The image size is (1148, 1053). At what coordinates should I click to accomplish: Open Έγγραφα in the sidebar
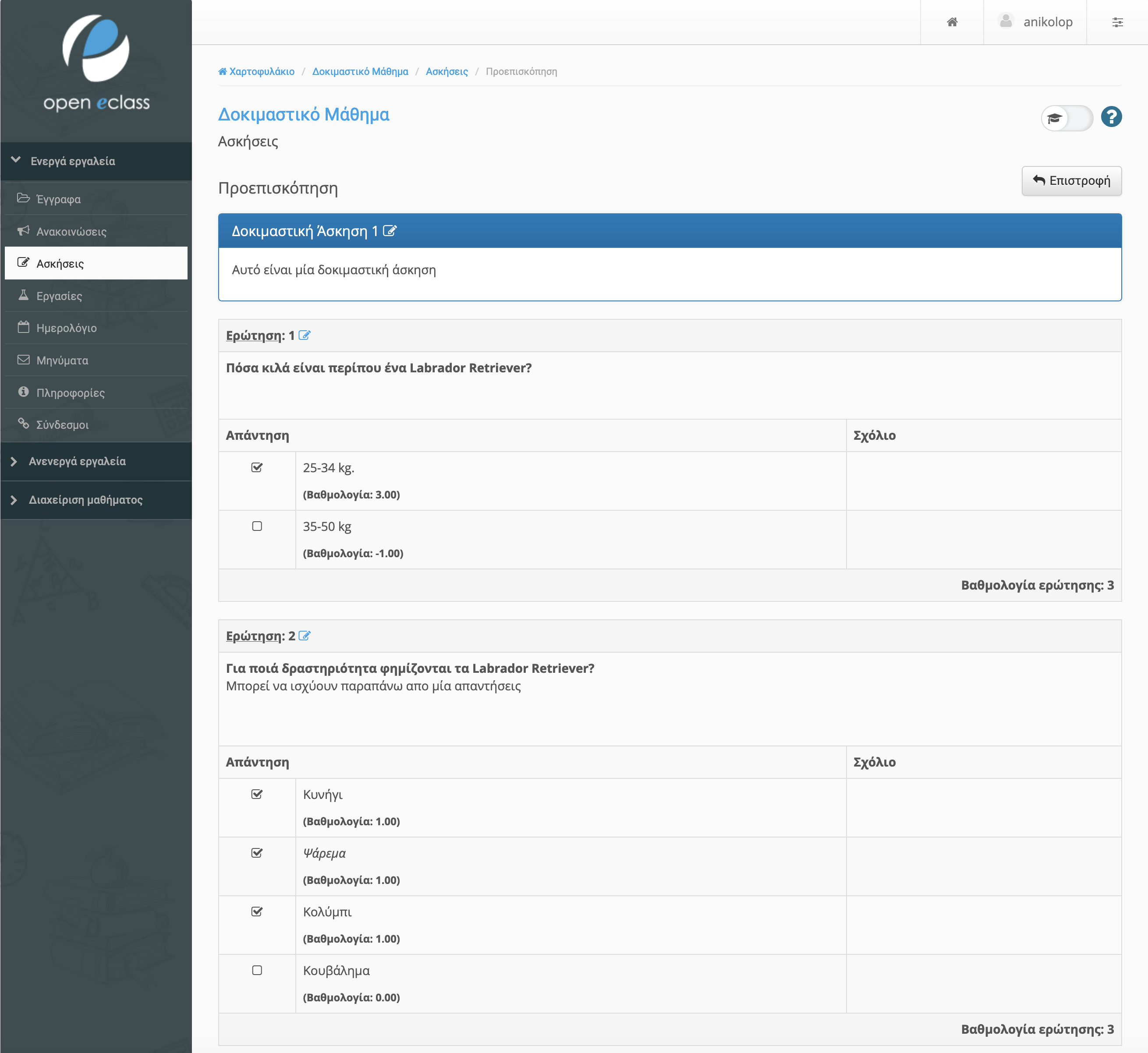[x=96, y=199]
